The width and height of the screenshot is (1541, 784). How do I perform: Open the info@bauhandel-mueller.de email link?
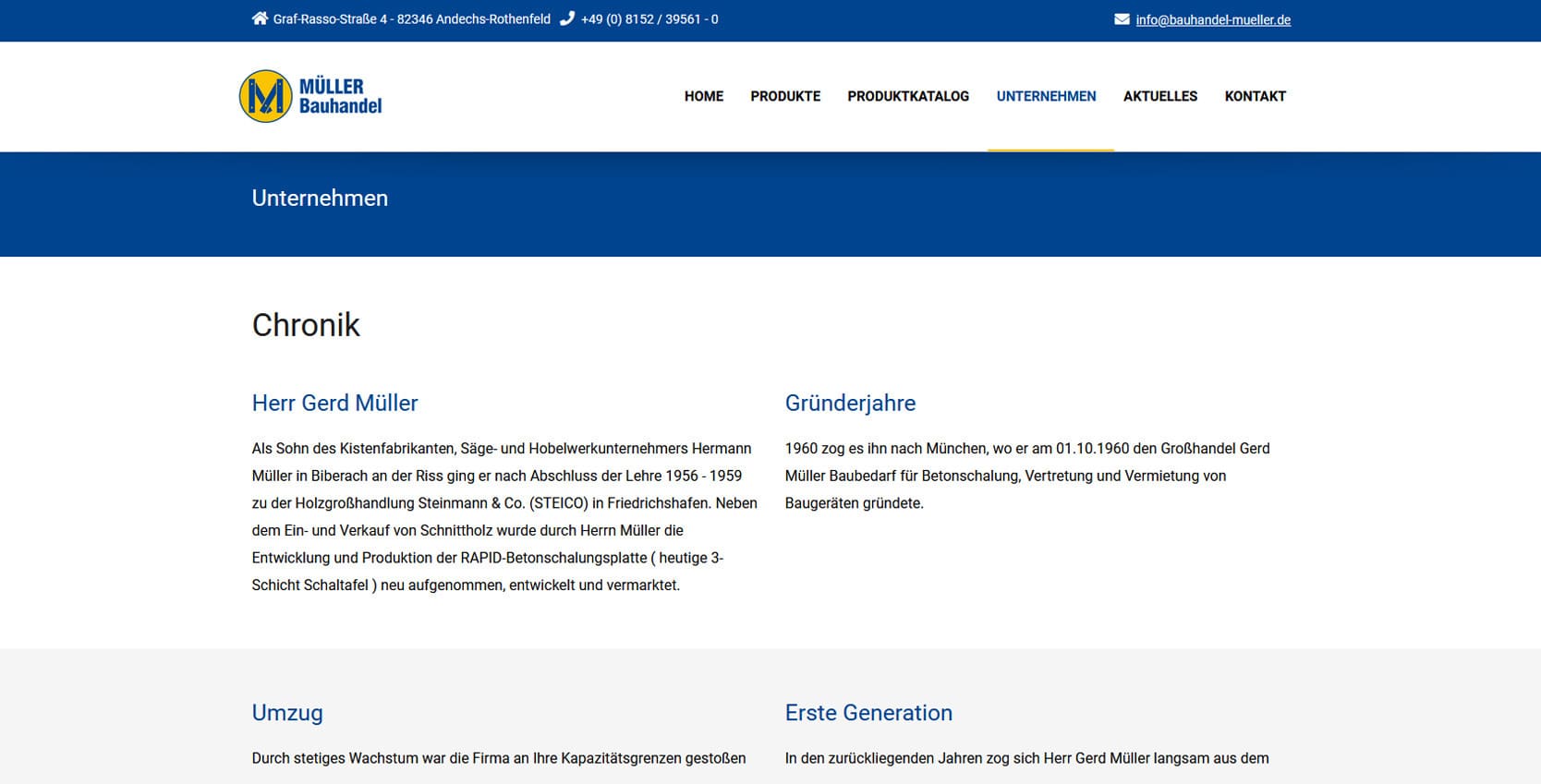coord(1212,19)
